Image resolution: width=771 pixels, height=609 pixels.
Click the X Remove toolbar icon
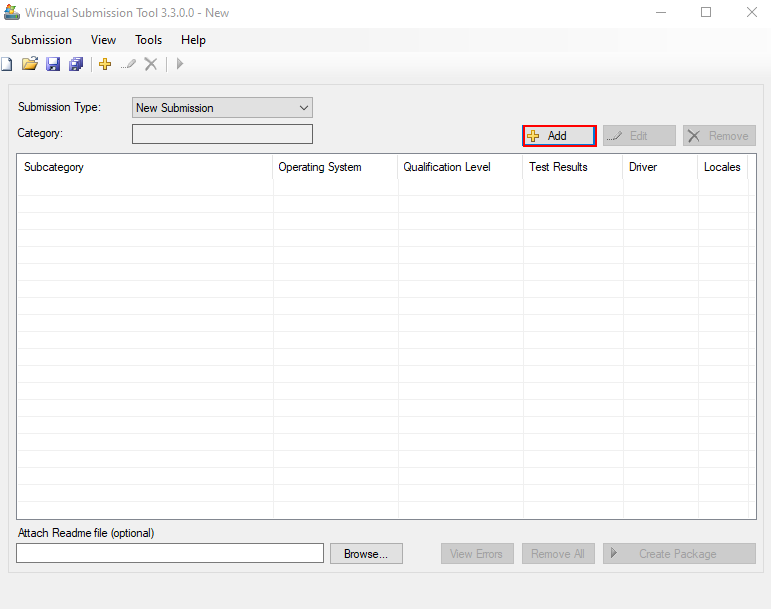tap(150, 64)
